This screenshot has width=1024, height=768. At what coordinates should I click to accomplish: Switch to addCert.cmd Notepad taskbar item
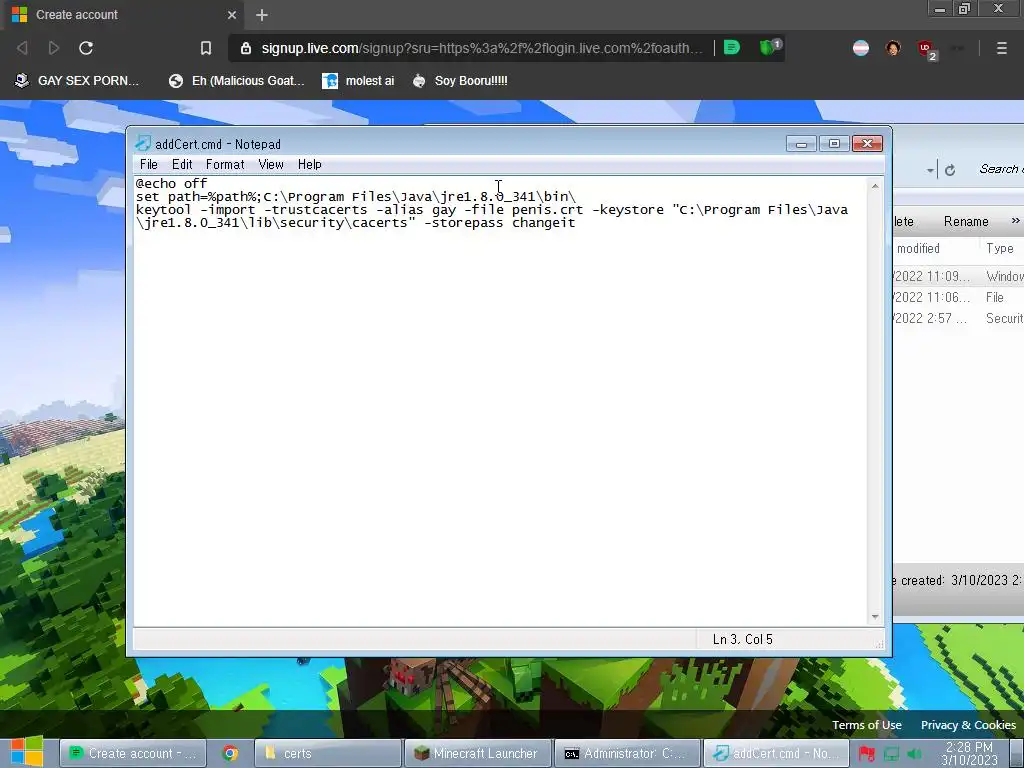point(776,753)
